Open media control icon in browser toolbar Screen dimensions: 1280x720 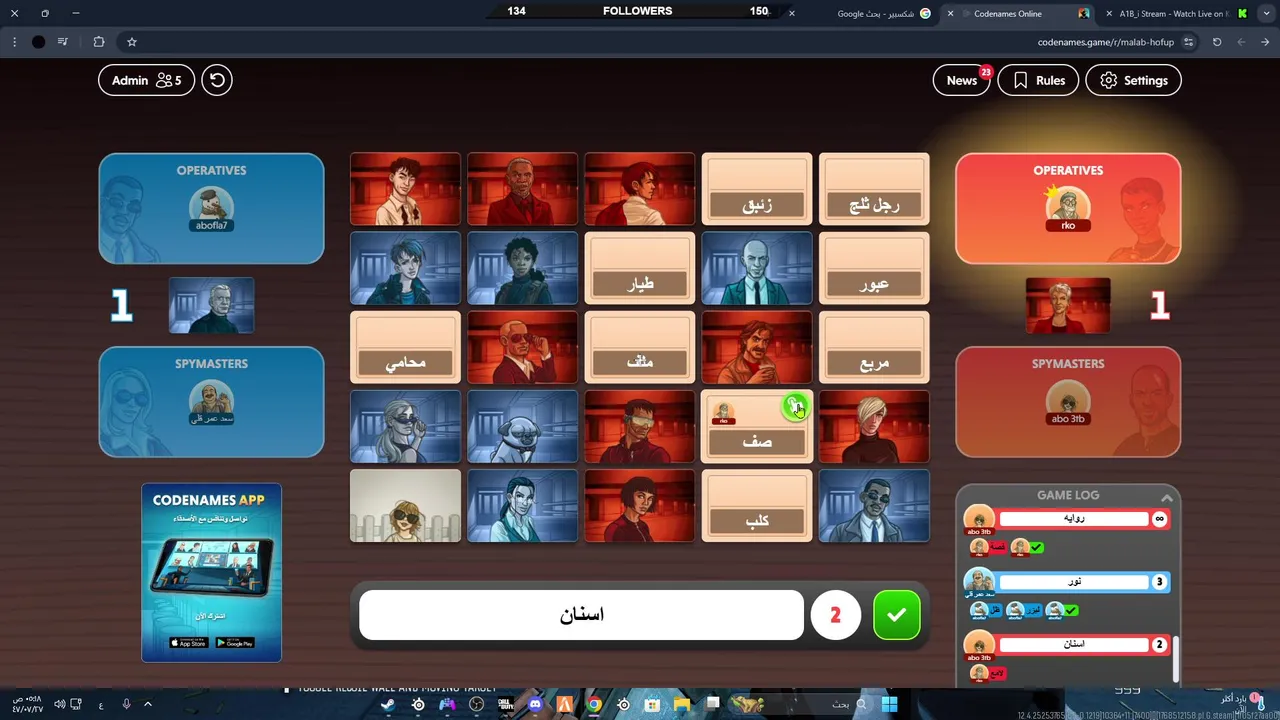(63, 42)
